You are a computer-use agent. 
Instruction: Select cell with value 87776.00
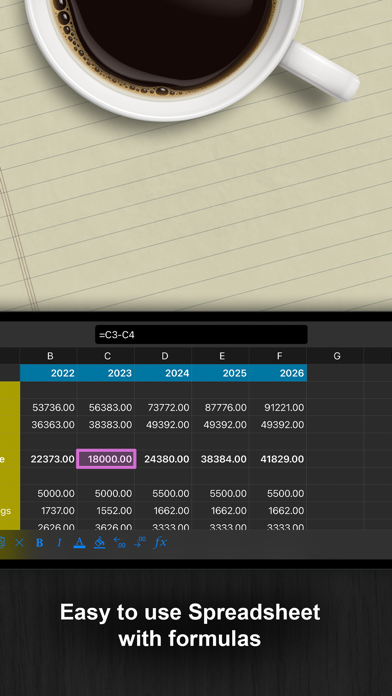tap(221, 407)
